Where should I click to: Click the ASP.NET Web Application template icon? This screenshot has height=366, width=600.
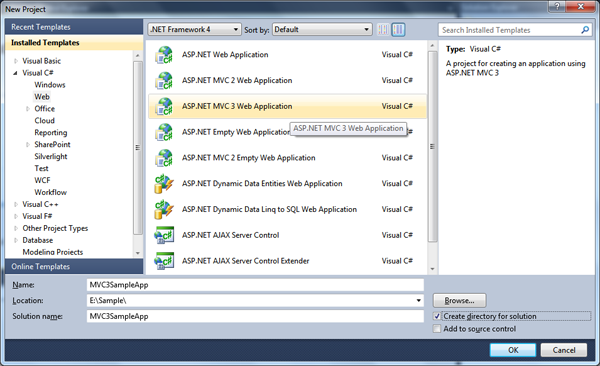[164, 55]
